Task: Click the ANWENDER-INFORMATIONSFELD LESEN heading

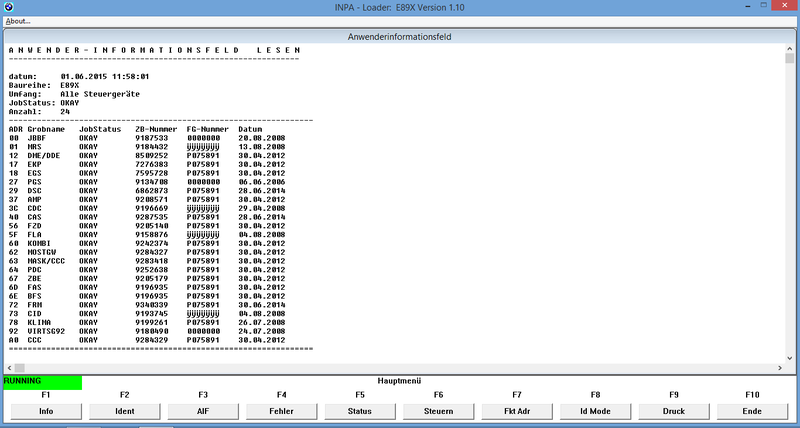Action: point(155,51)
